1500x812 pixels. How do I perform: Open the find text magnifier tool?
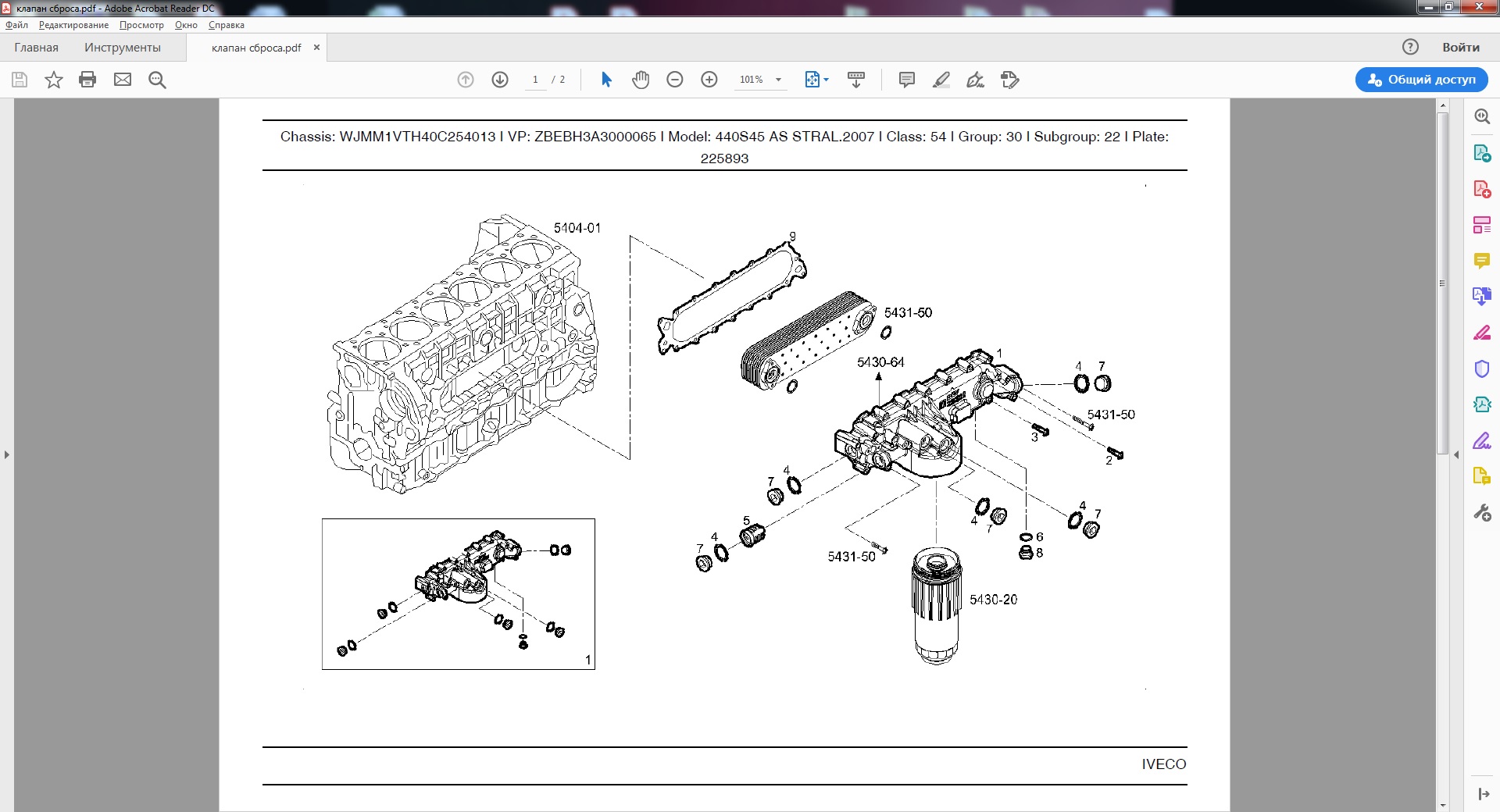pyautogui.click(x=157, y=80)
